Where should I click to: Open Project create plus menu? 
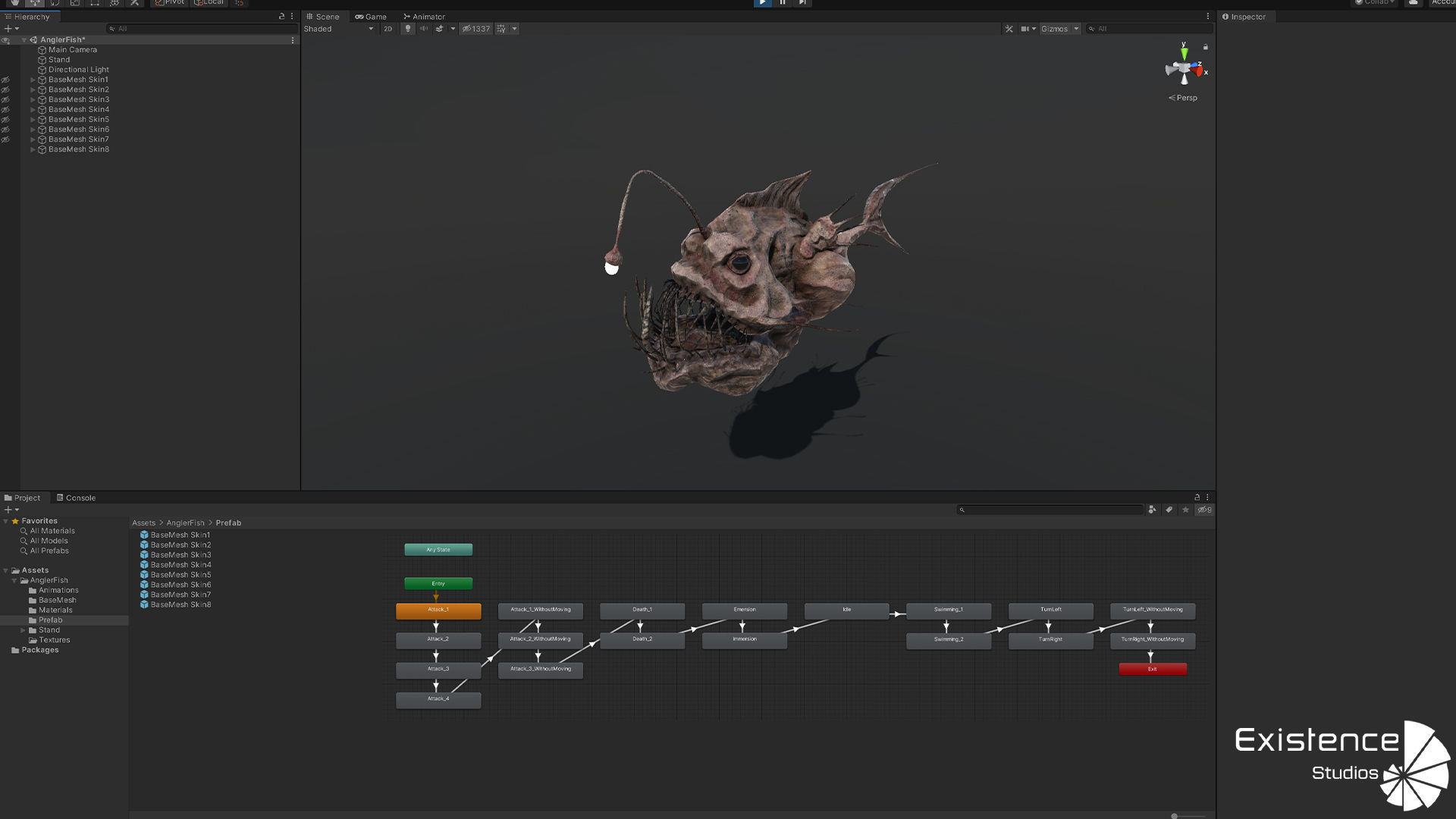pyautogui.click(x=11, y=510)
